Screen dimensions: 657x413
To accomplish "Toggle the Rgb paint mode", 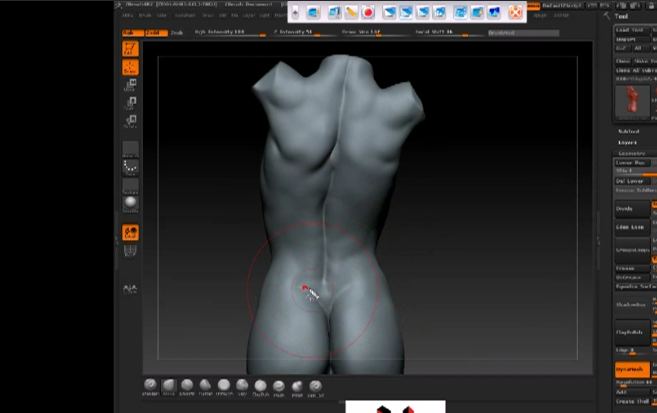I will (133, 33).
